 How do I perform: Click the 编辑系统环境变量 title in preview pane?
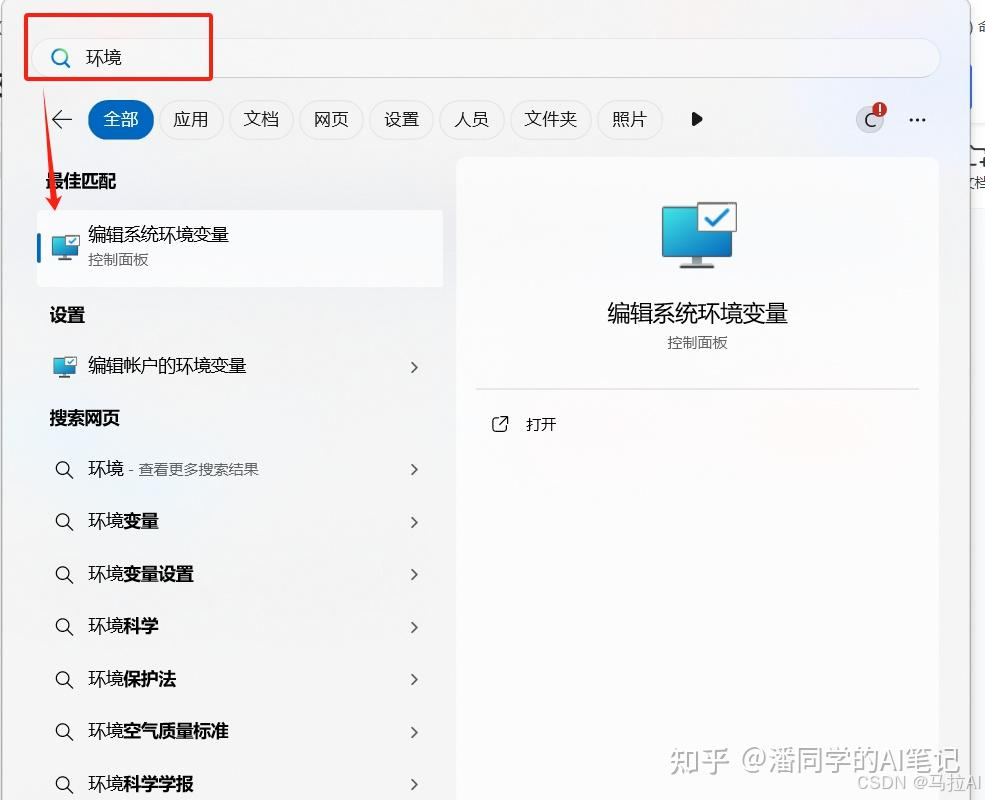(x=697, y=313)
